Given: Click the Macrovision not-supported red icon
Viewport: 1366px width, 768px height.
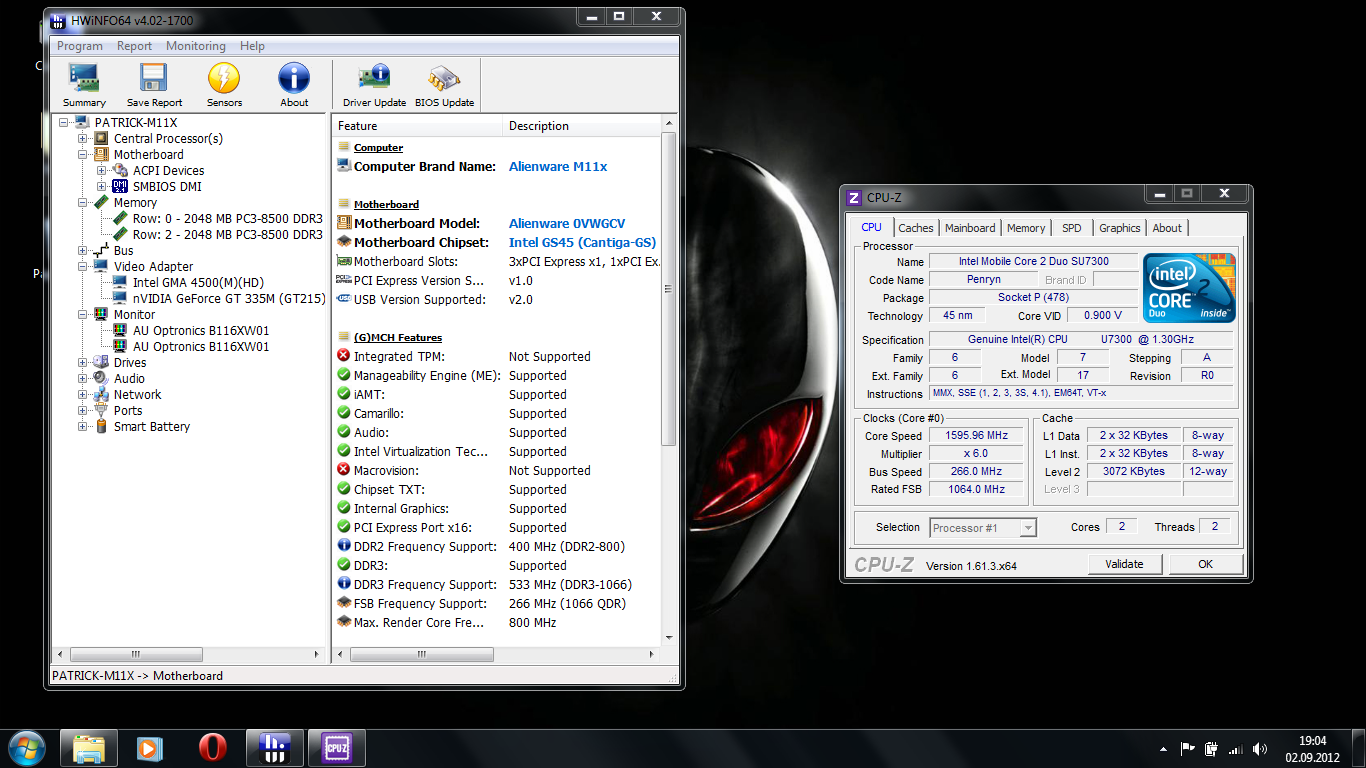Looking at the screenshot, I should [344, 471].
